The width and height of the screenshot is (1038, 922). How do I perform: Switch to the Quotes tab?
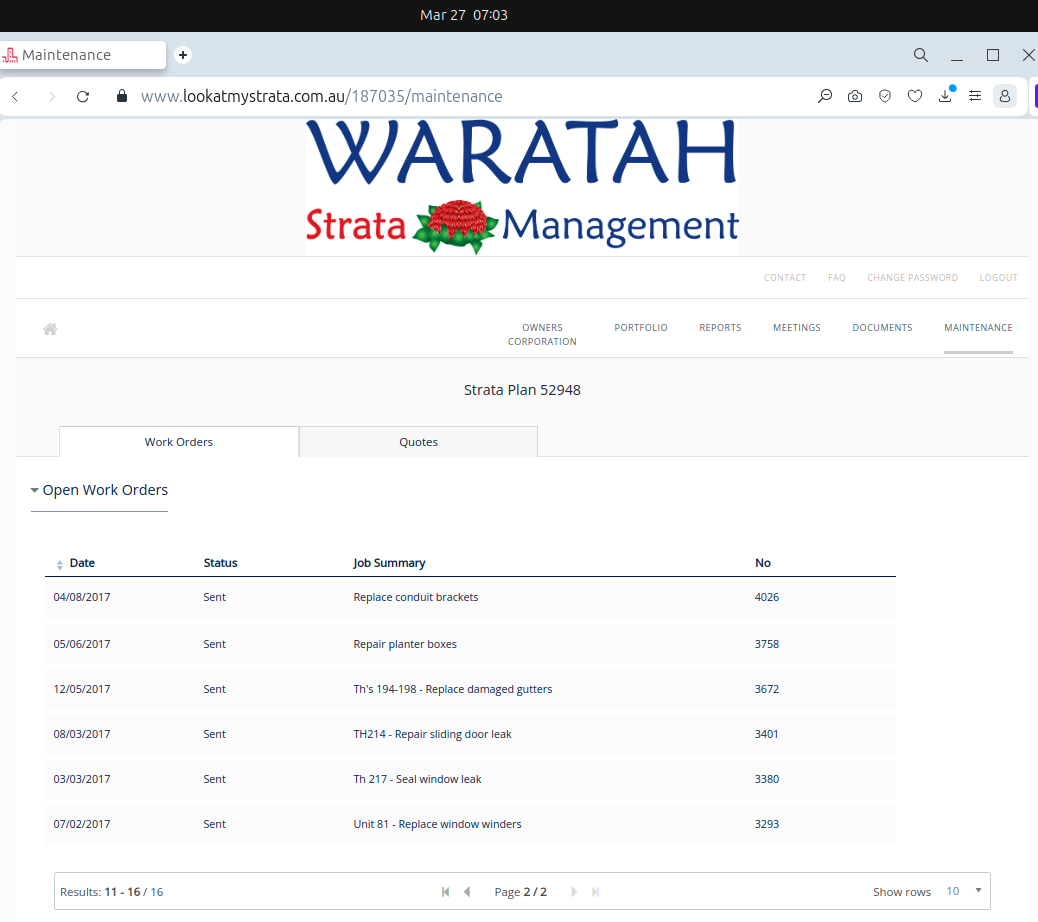[418, 441]
